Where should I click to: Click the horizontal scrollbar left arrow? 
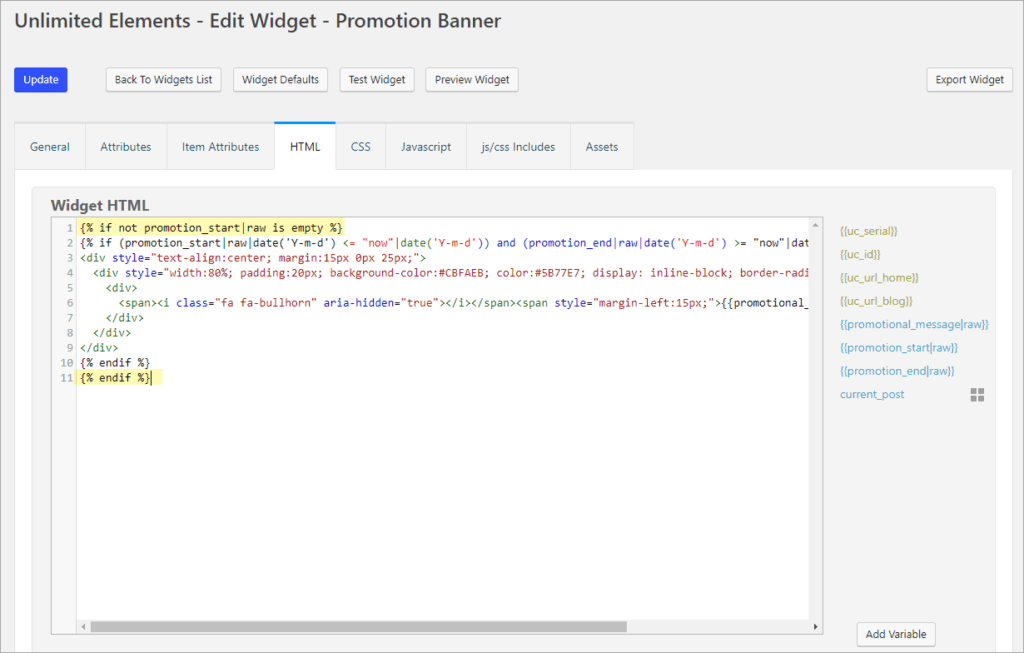pyautogui.click(x=83, y=627)
